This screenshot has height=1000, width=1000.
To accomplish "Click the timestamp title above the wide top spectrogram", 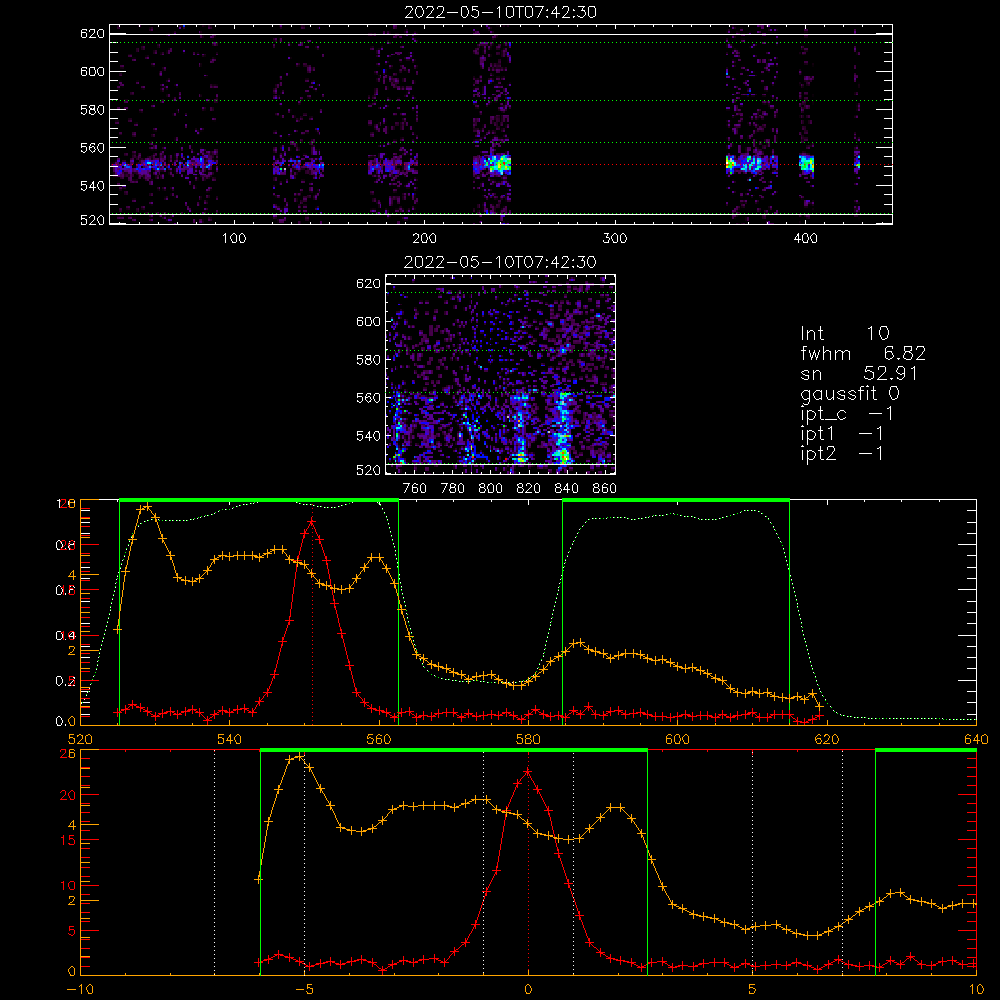I will click(x=500, y=12).
